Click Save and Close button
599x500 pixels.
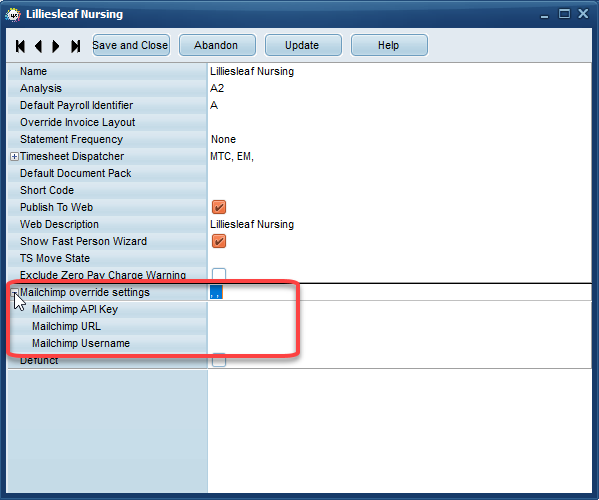131,45
